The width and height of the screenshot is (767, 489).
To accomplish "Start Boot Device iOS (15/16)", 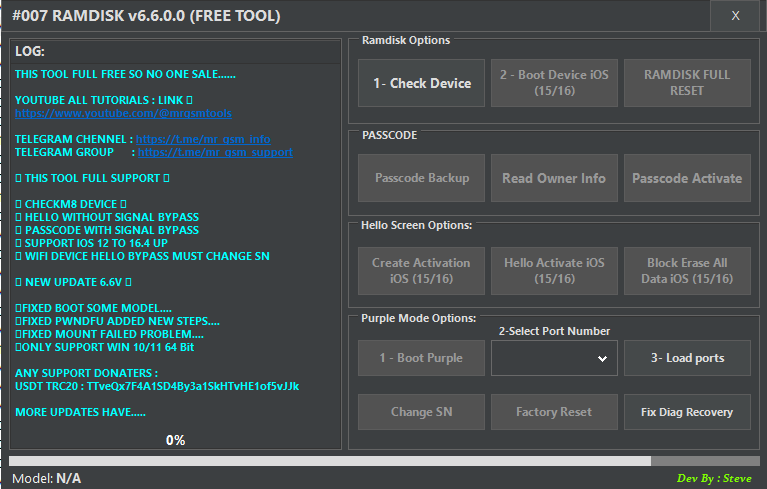I will click(x=554, y=83).
